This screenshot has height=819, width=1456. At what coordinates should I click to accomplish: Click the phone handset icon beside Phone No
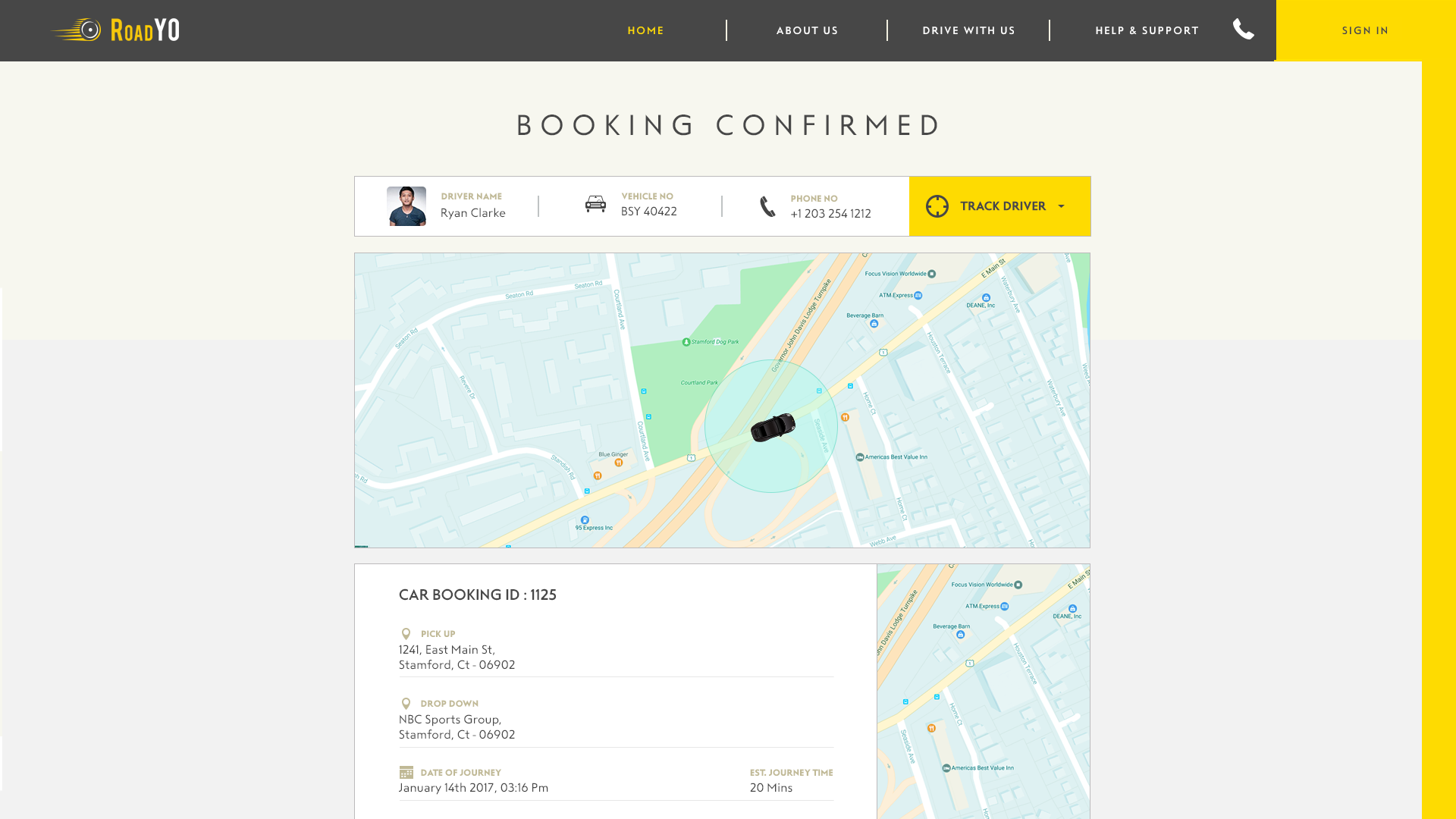tap(767, 206)
